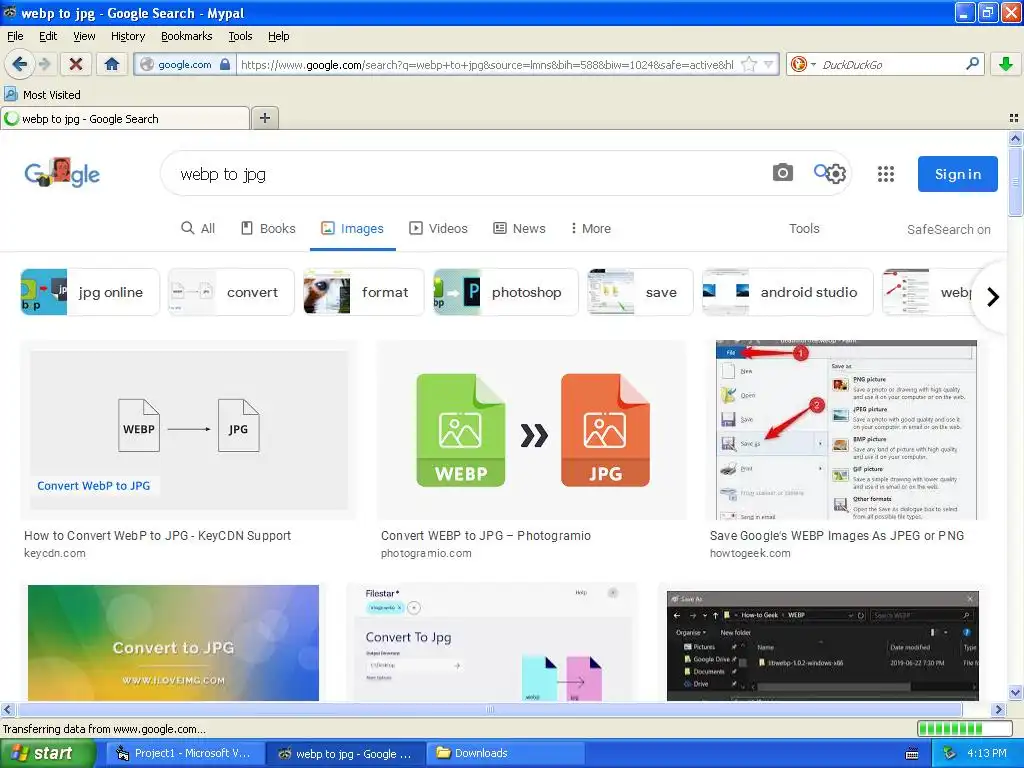1024x768 pixels.
Task: Open the View menu
Action: tap(84, 36)
